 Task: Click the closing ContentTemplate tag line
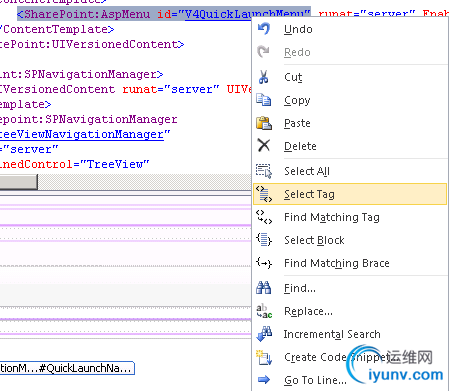[57, 29]
